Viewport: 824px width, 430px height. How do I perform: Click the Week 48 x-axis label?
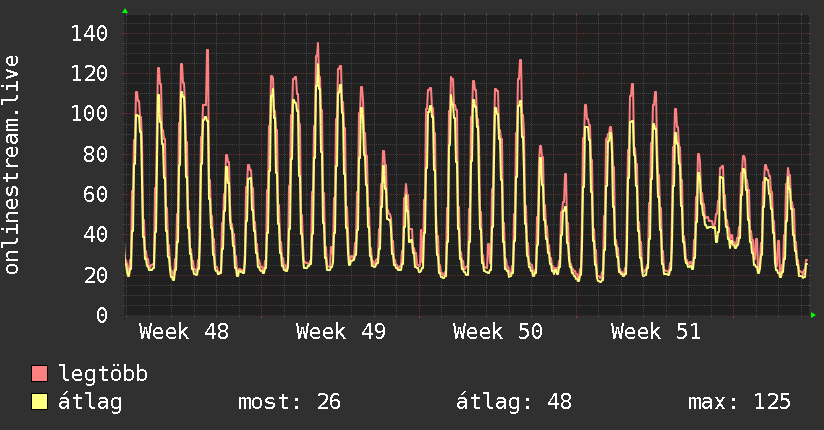click(x=184, y=332)
